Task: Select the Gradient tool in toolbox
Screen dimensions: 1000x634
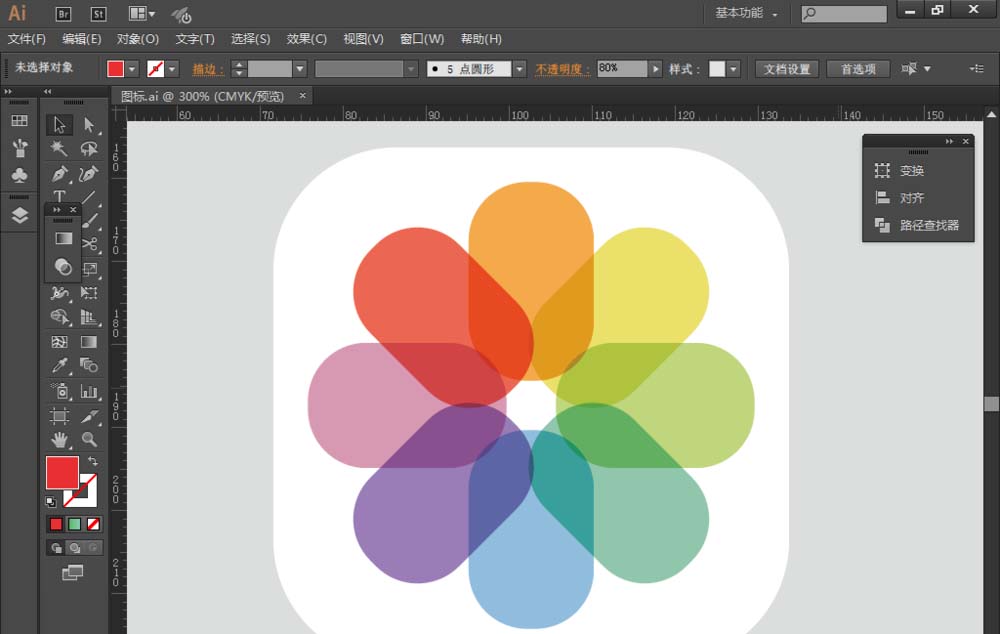Action: (x=89, y=342)
